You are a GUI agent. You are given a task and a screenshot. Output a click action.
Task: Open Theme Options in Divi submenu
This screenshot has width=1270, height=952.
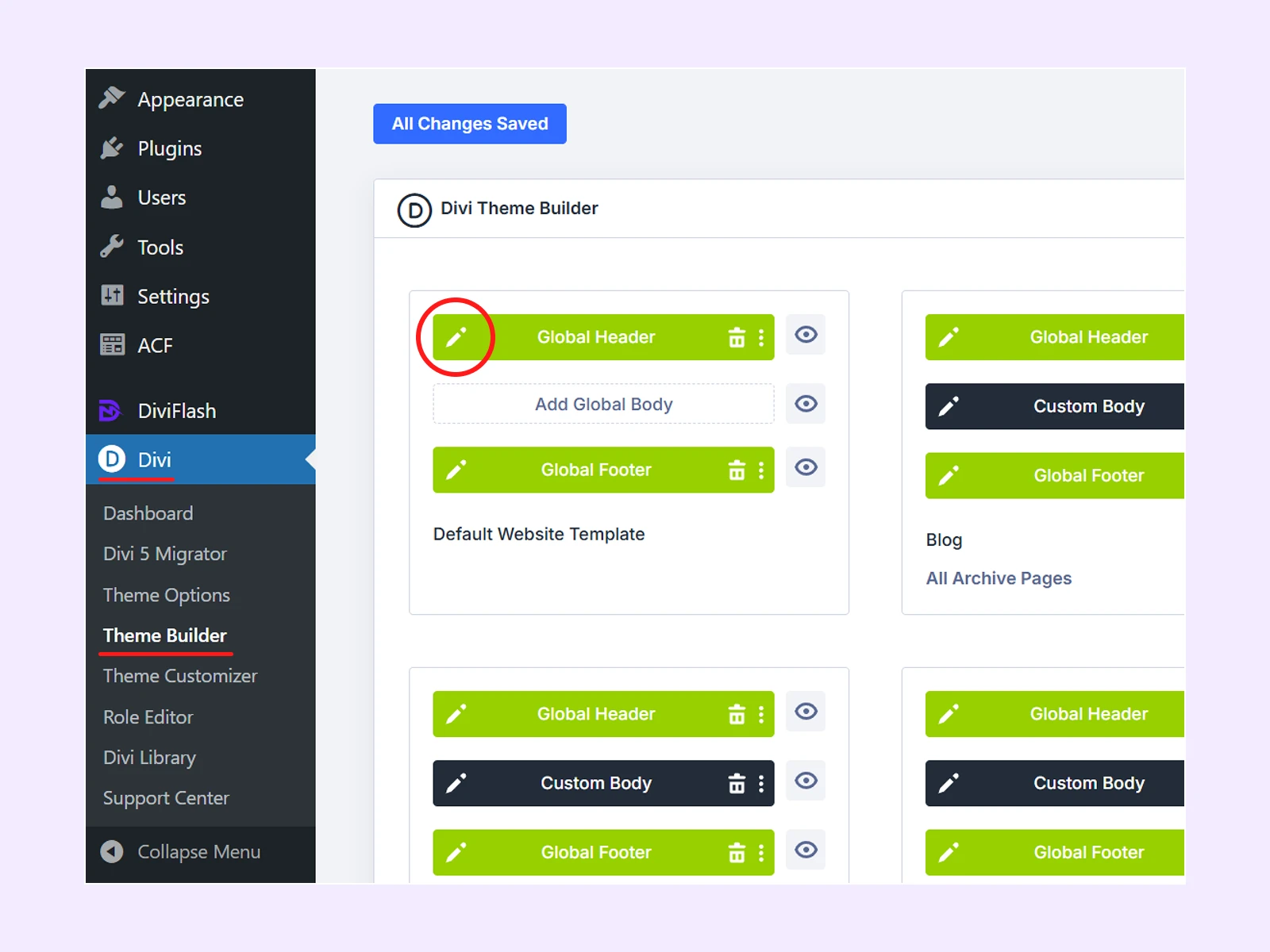167,595
